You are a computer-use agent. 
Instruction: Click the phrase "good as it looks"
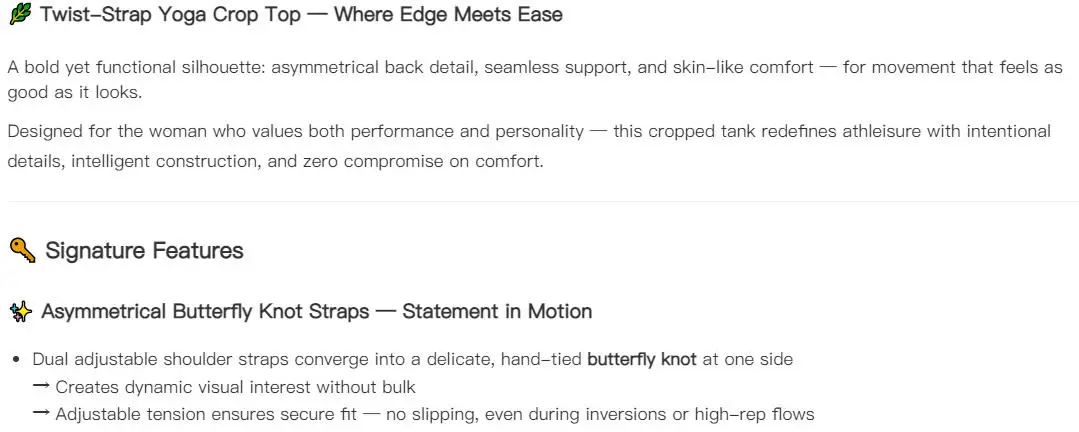pos(74,93)
